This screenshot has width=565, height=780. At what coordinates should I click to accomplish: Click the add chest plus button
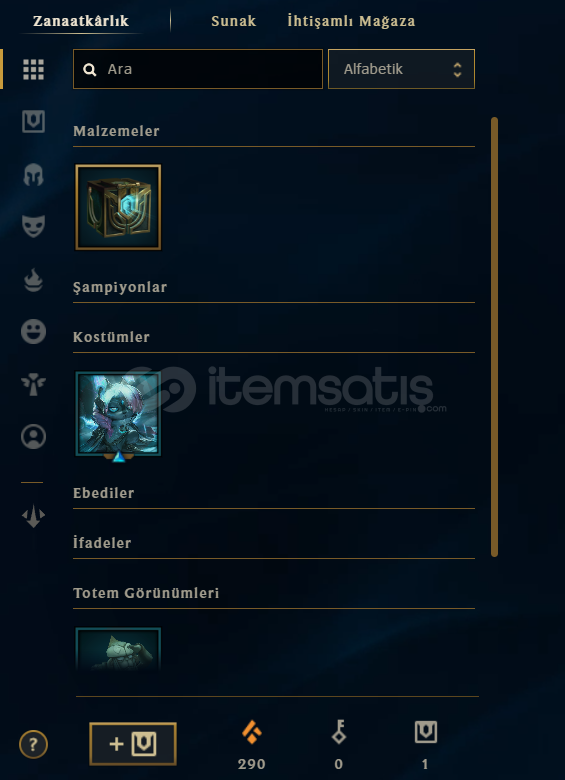(x=133, y=744)
